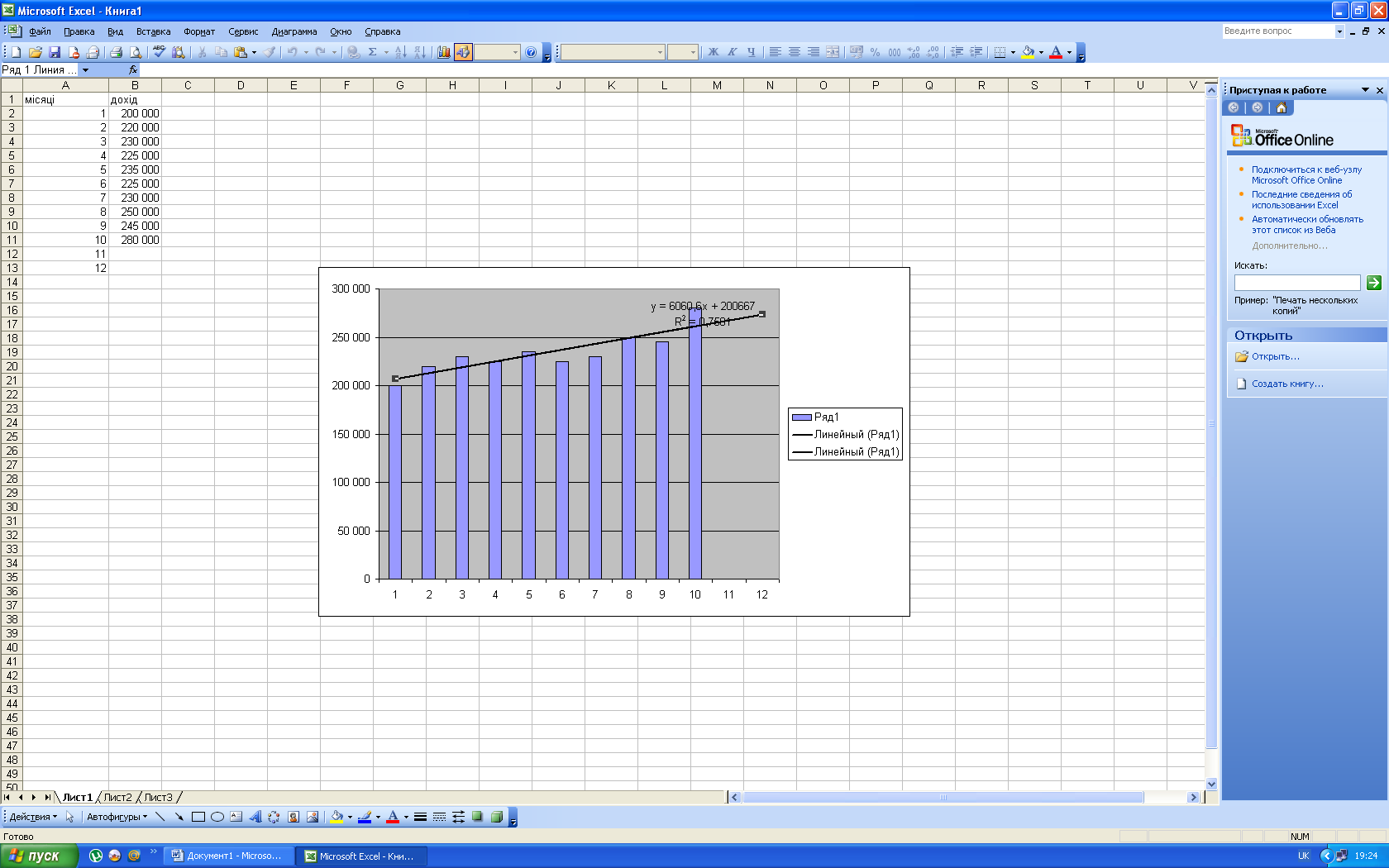Click the Select Objects arrow pointer
The height and width of the screenshot is (868, 1389).
click(x=70, y=817)
